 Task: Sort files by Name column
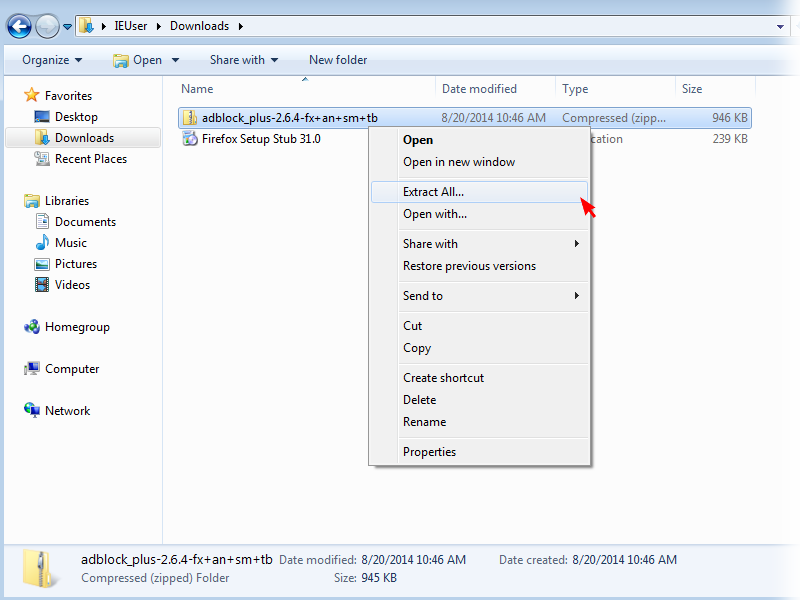[x=197, y=89]
